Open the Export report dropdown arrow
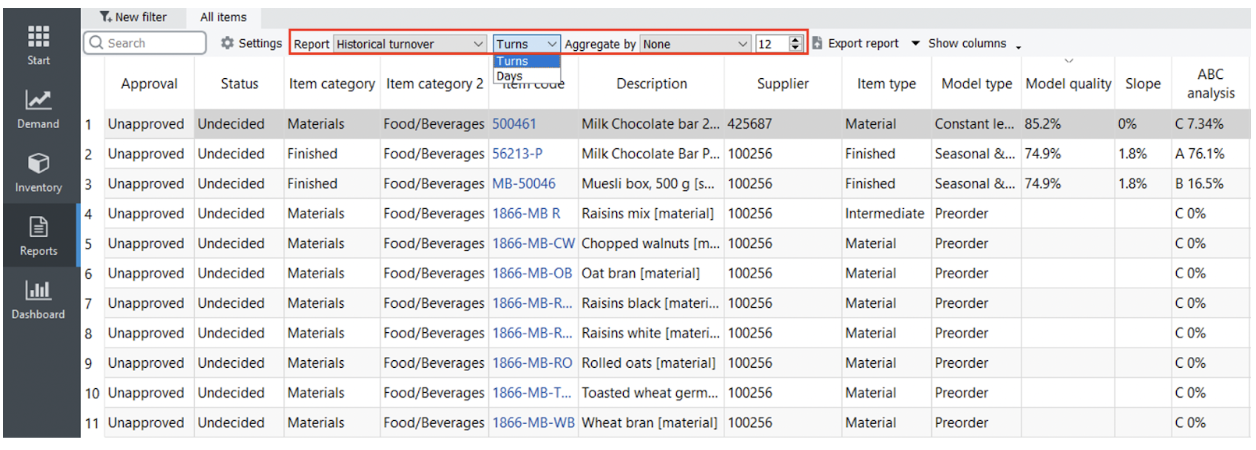1256x450 pixels. pyautogui.click(x=915, y=44)
